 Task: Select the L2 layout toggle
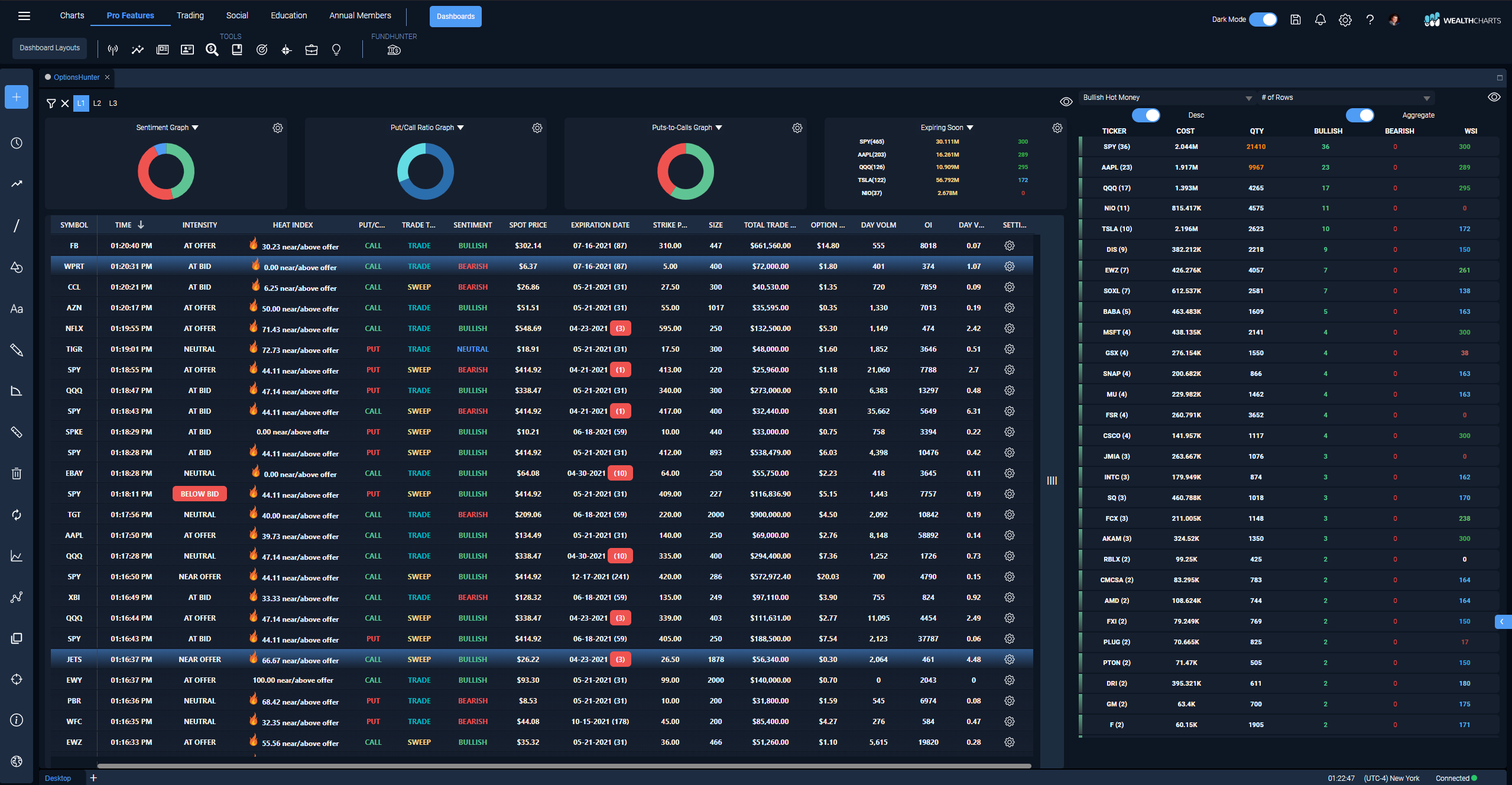pyautogui.click(x=97, y=103)
